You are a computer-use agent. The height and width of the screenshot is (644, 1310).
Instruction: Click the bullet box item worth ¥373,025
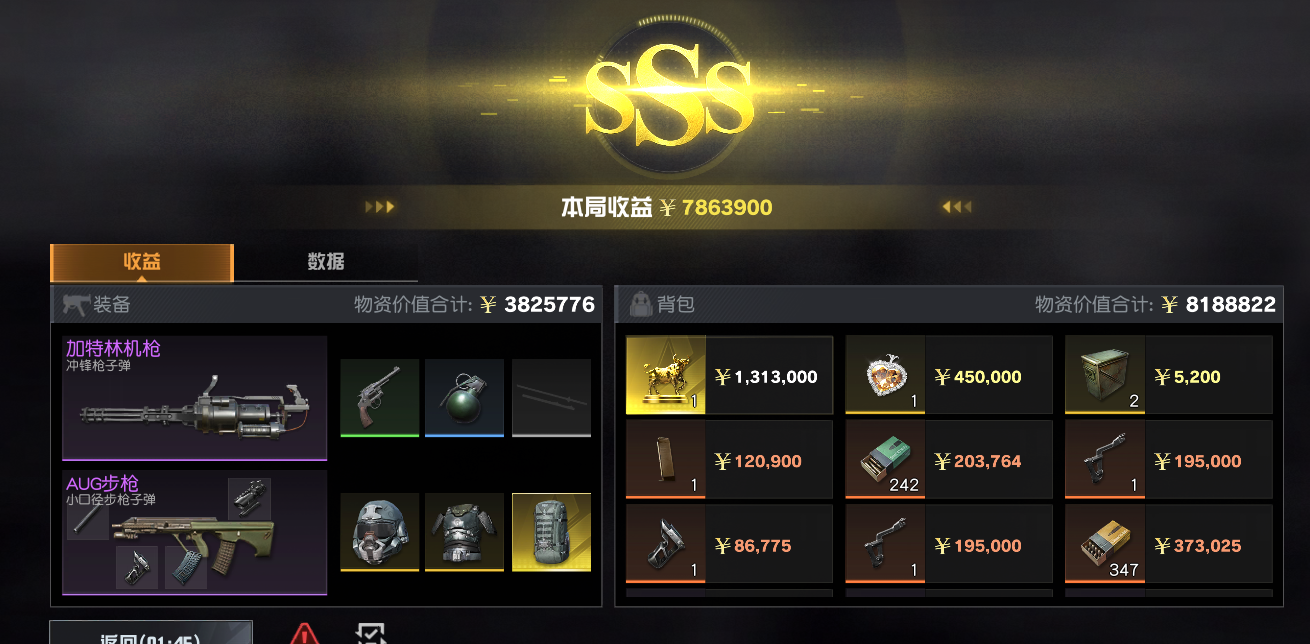tap(1104, 544)
